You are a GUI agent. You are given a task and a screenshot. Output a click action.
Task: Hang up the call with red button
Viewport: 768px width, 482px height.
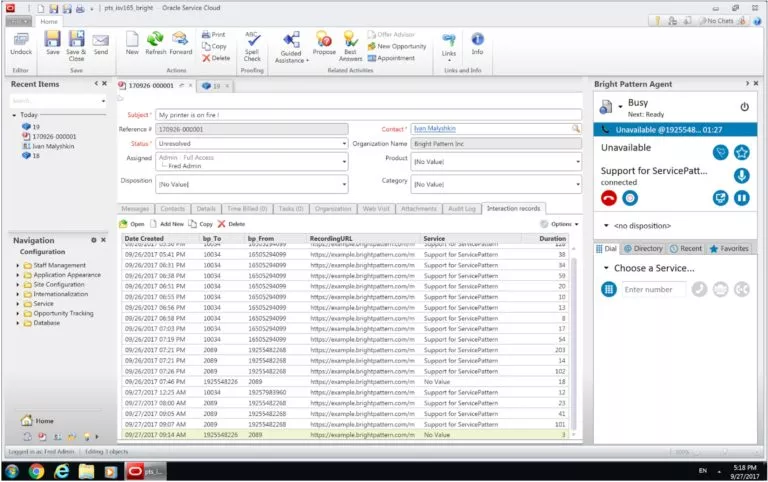pyautogui.click(x=609, y=198)
